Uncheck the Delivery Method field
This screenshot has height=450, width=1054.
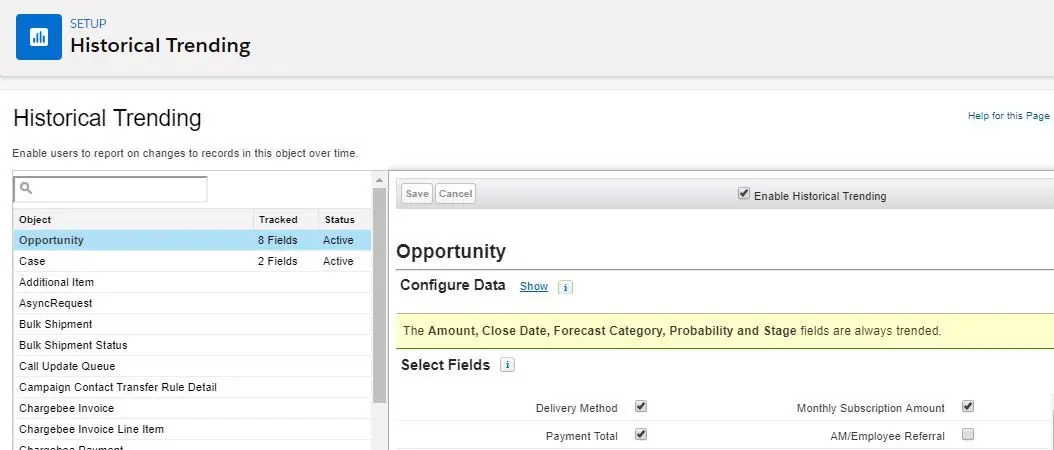click(x=641, y=406)
